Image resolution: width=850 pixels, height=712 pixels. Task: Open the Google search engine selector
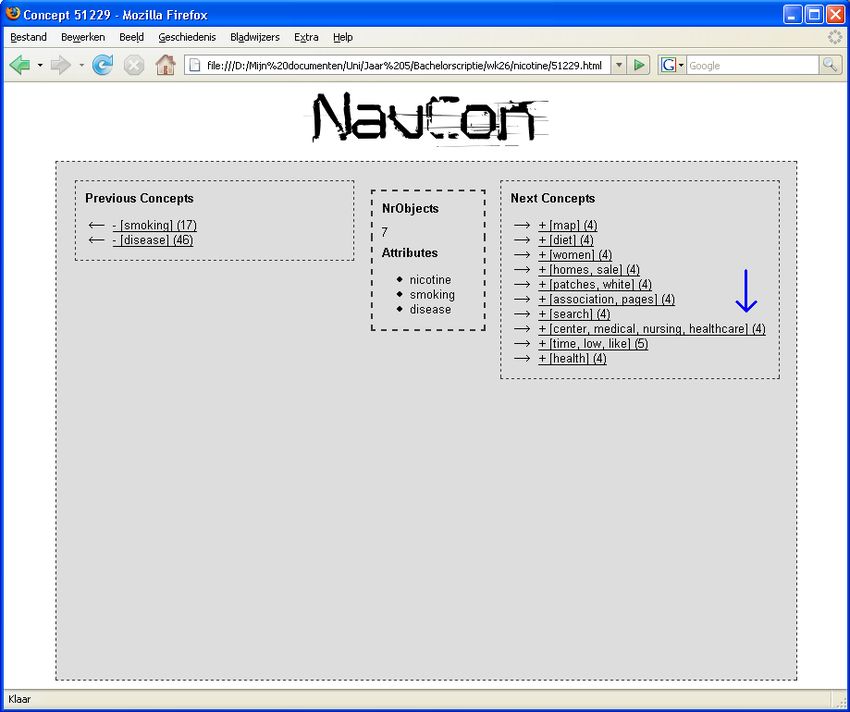pos(672,66)
